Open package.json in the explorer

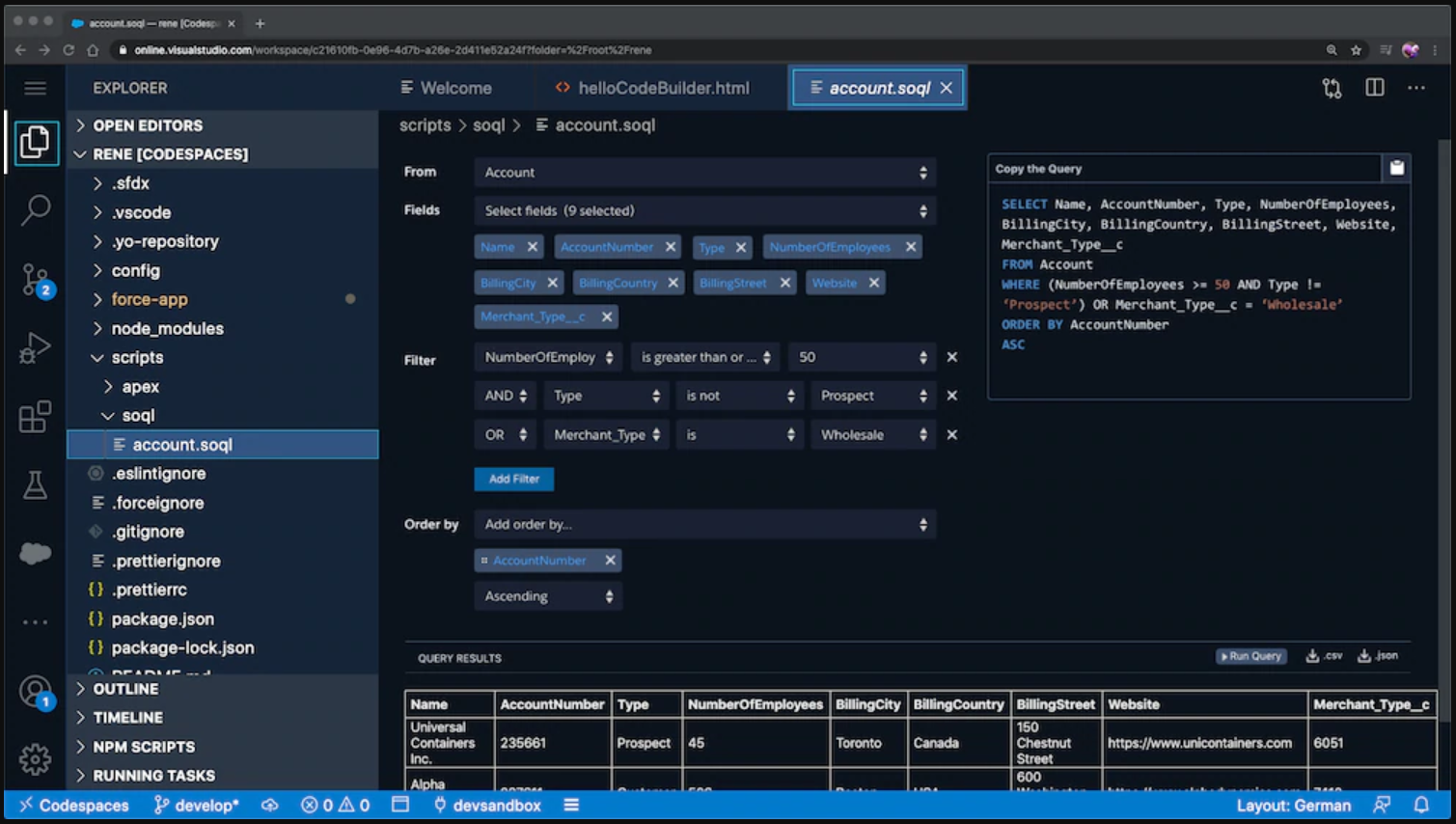pos(162,619)
